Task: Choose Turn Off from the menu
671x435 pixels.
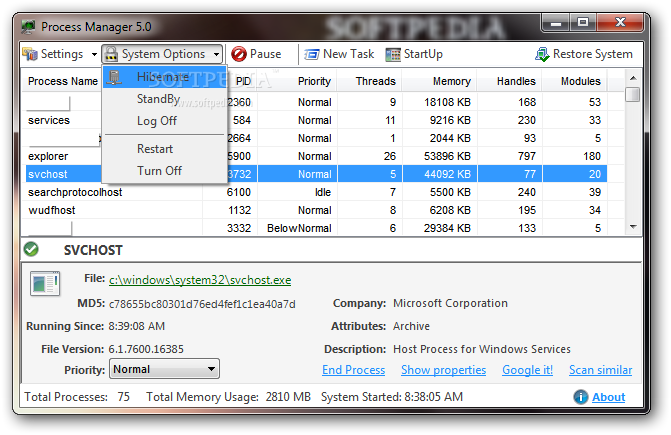Action: 164,171
